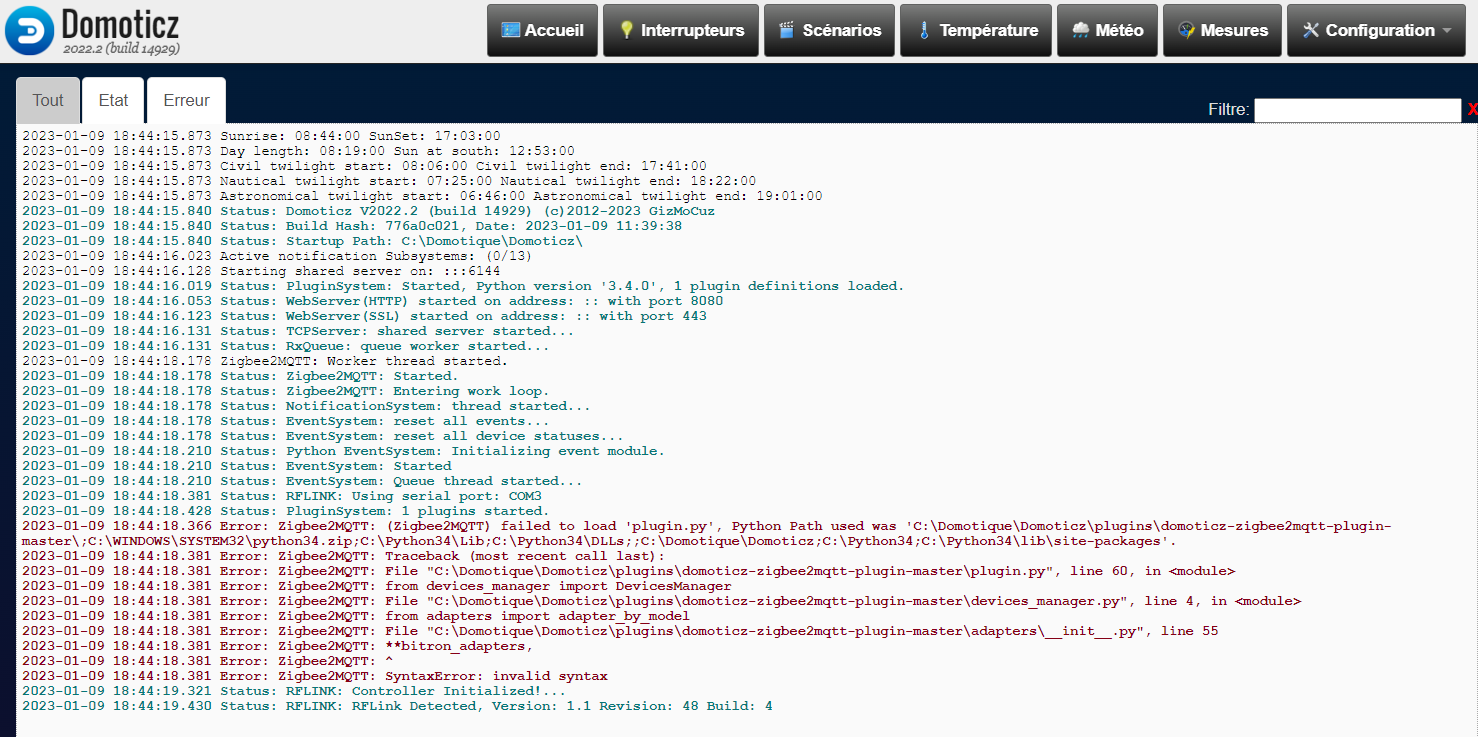Click the 'WebServer(SSL) started' port 443 line
Viewport: 1478px width, 737px height.
click(x=364, y=316)
